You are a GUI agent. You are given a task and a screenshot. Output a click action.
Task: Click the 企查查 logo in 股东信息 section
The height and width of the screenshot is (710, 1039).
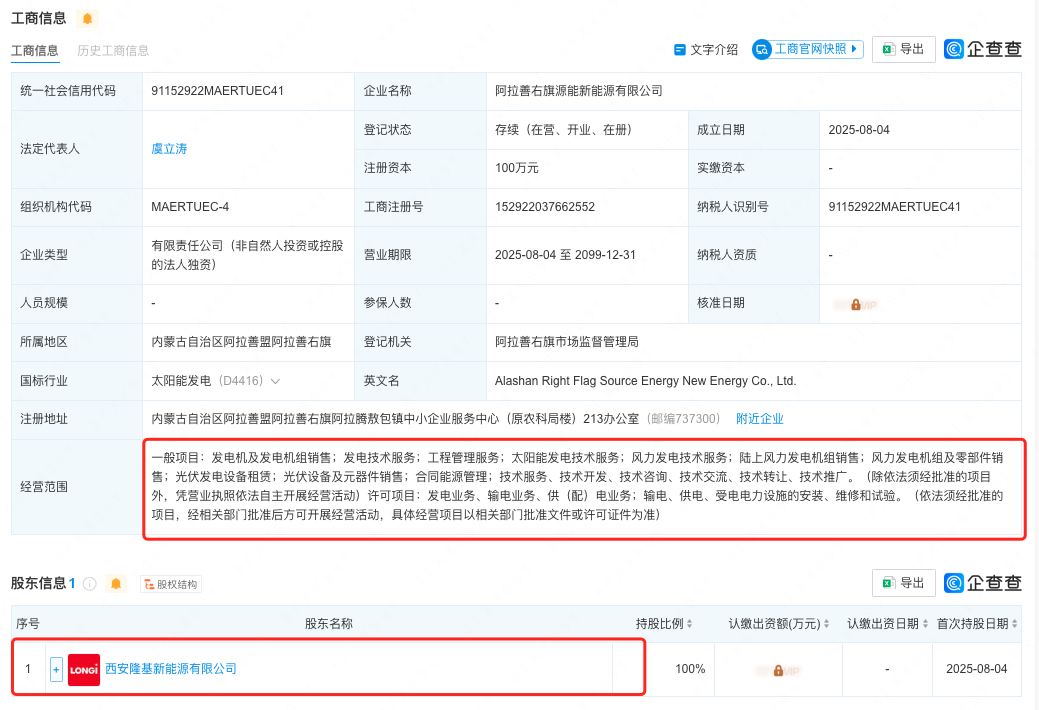(983, 583)
